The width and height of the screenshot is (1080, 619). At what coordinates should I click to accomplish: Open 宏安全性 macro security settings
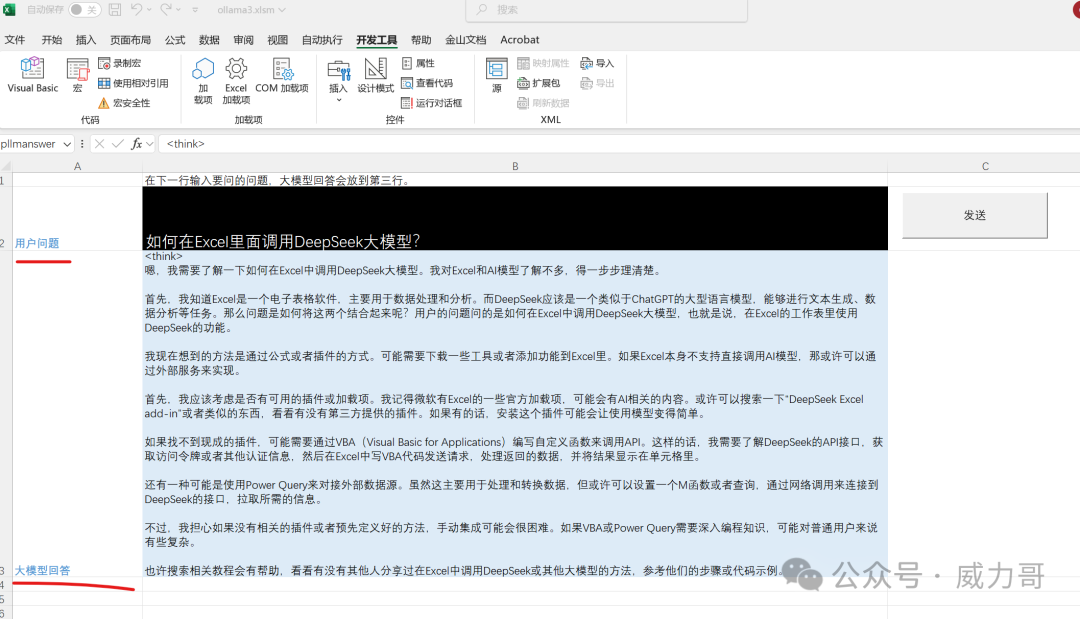(124, 103)
